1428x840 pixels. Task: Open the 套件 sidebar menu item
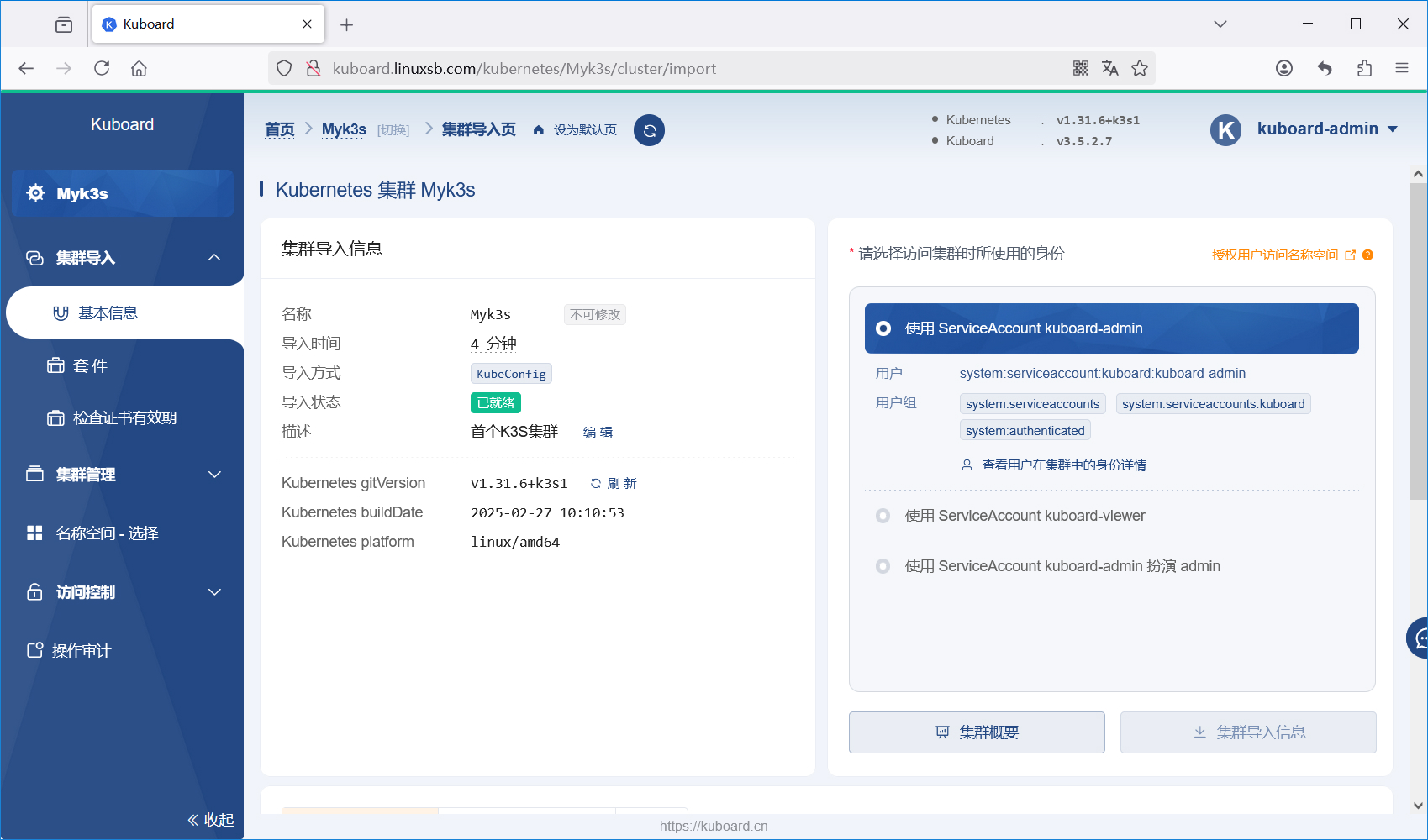(90, 365)
